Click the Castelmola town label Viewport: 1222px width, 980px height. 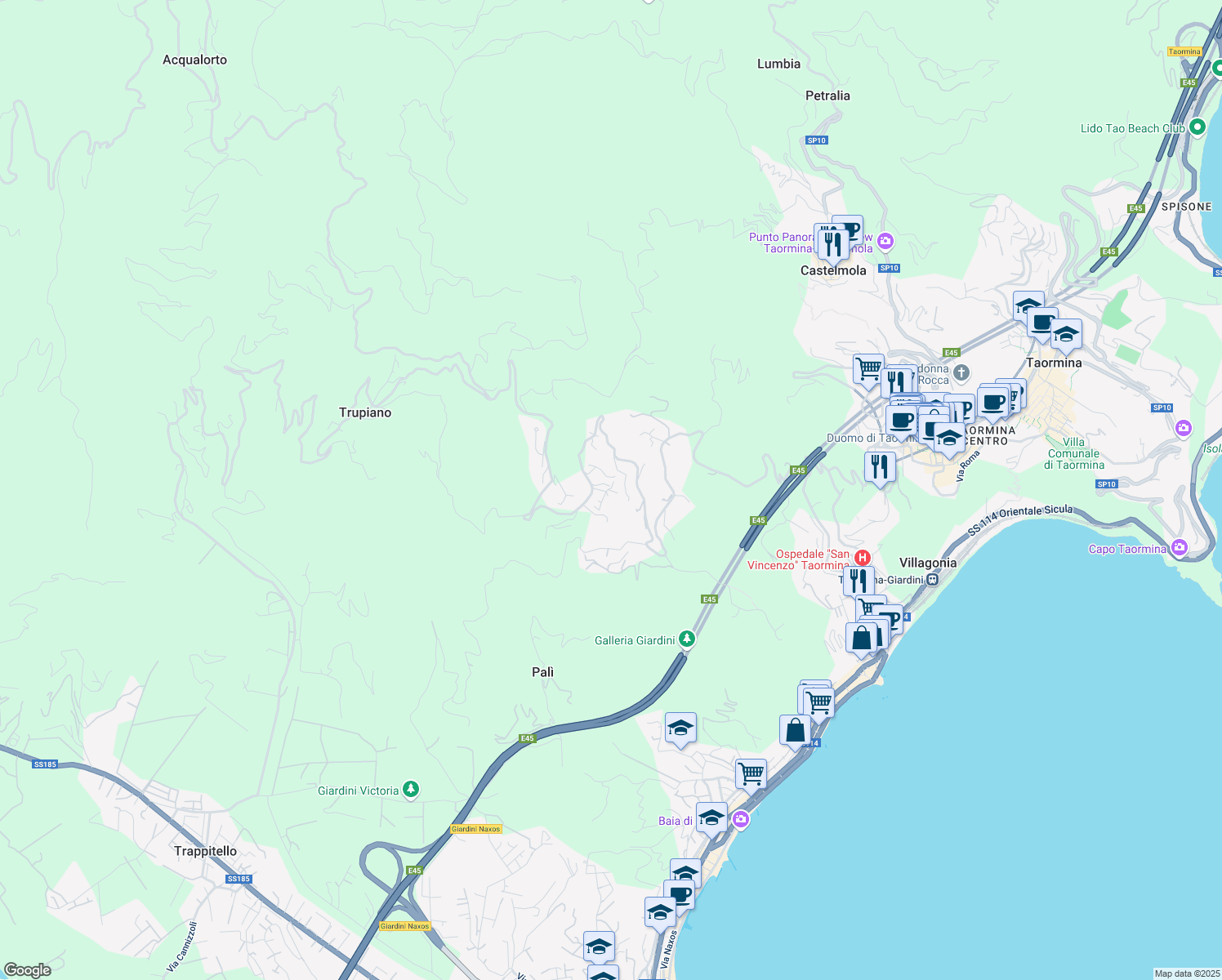pyautogui.click(x=833, y=270)
